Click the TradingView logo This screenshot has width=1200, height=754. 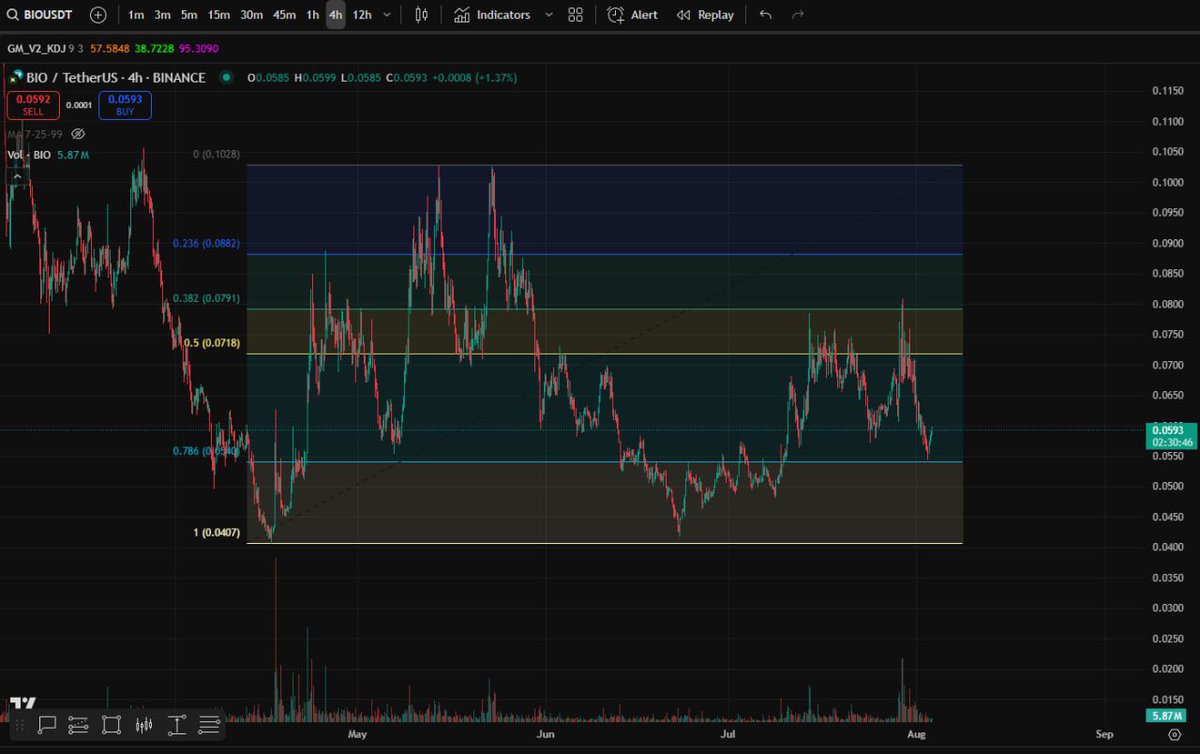(22, 705)
